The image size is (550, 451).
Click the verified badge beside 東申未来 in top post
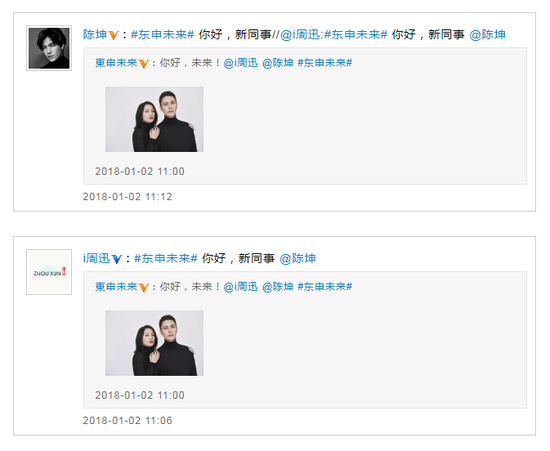point(144,63)
